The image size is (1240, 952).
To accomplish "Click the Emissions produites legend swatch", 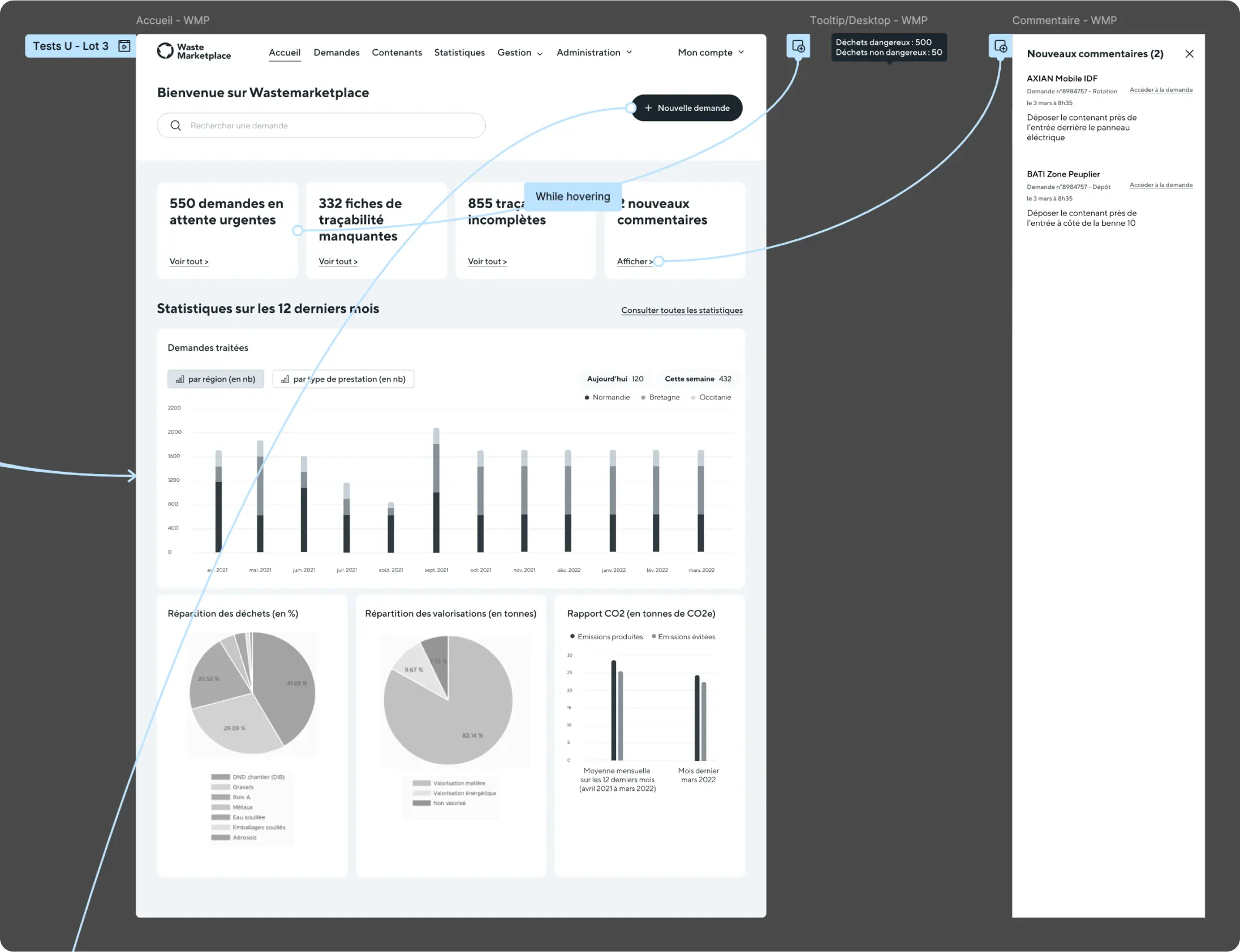I will [572, 636].
